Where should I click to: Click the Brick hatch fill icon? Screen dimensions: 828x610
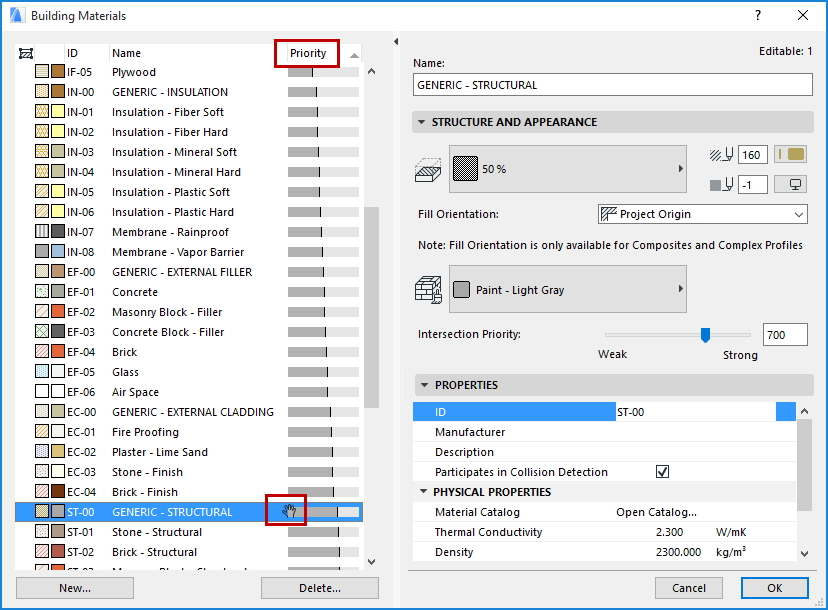point(42,352)
